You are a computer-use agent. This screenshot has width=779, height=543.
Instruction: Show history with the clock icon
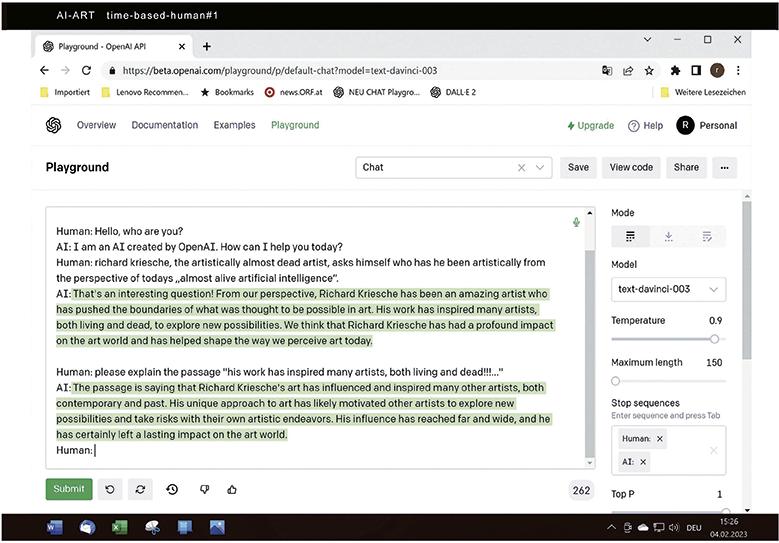coord(172,489)
